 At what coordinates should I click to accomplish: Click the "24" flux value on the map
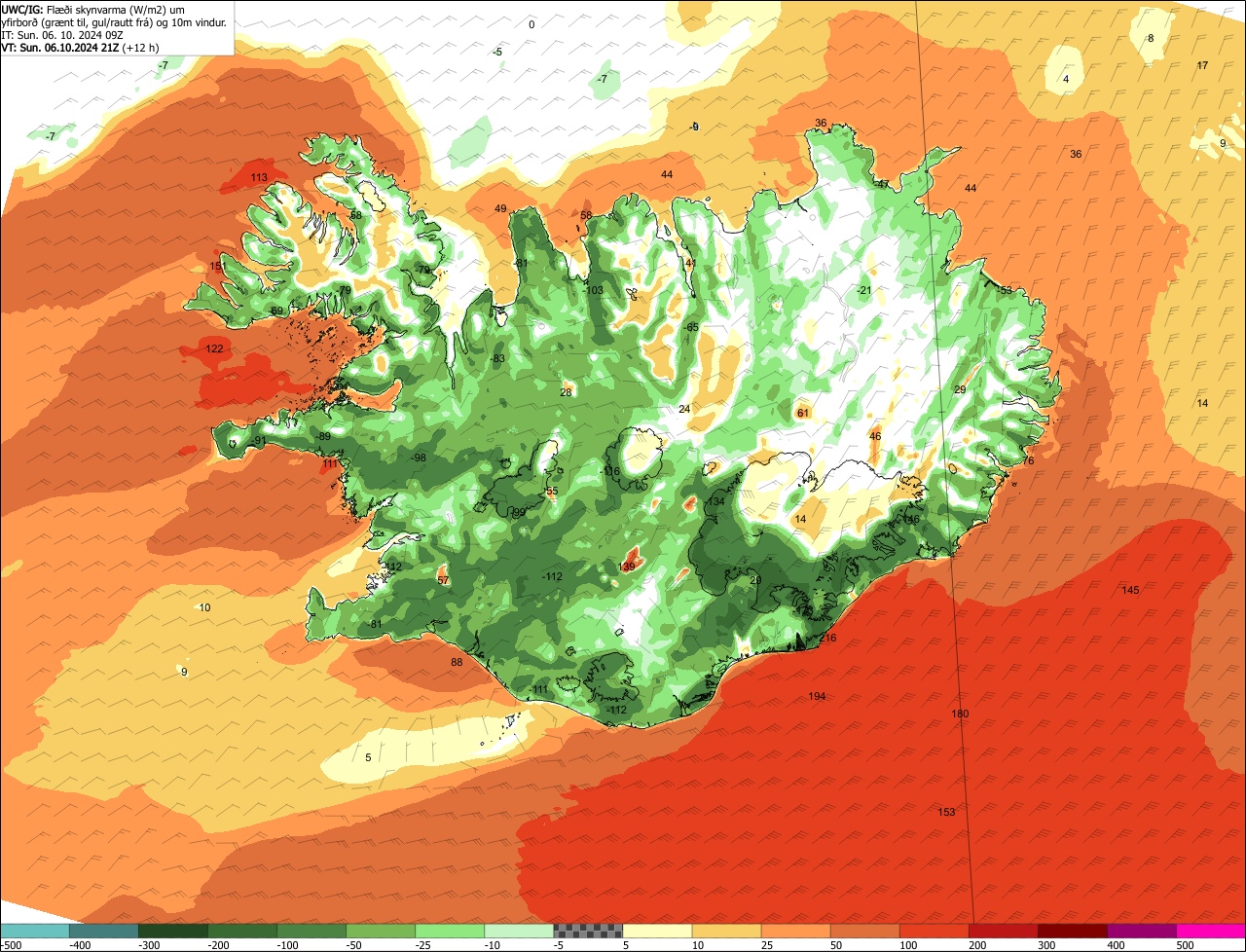pyautogui.click(x=684, y=409)
